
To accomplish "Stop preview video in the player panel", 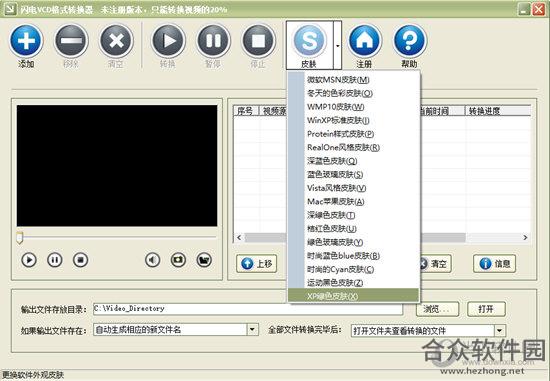I will (x=80, y=260).
